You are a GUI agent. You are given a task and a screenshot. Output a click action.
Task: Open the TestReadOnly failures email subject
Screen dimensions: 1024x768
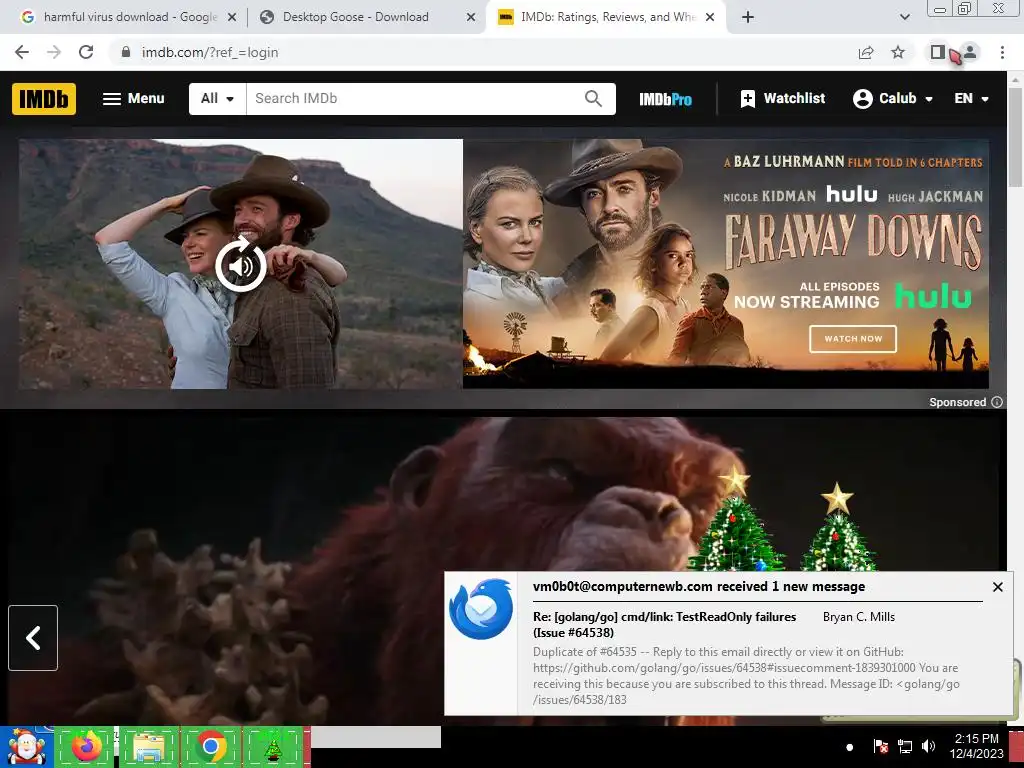click(x=664, y=624)
